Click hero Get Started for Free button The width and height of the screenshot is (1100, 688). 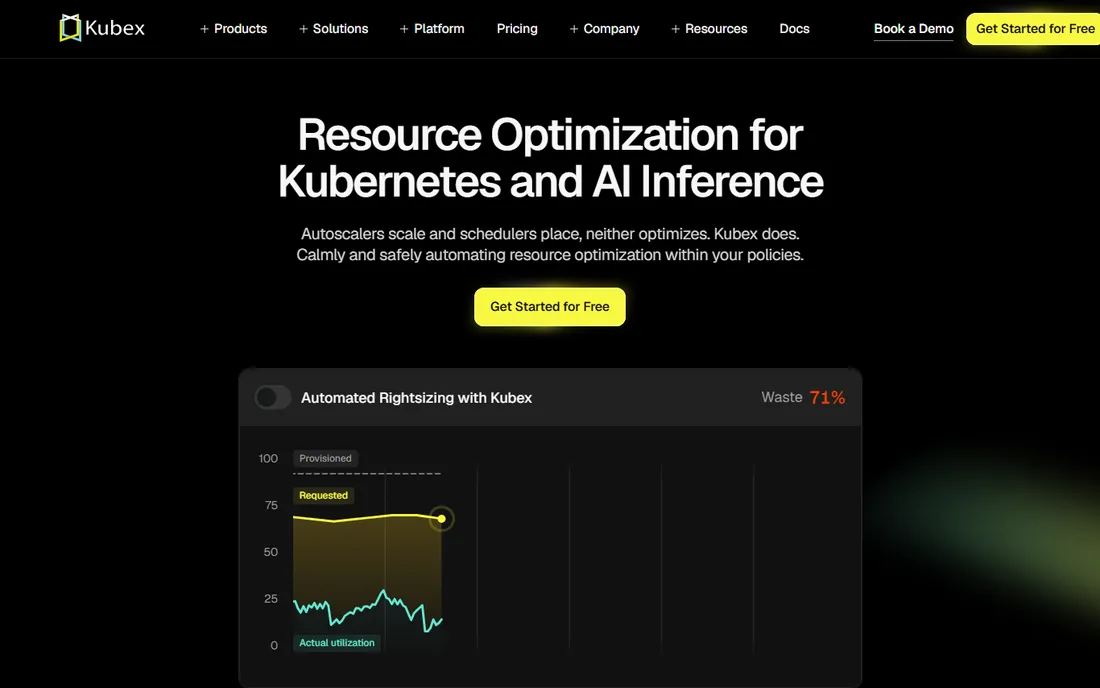pyautogui.click(x=550, y=306)
